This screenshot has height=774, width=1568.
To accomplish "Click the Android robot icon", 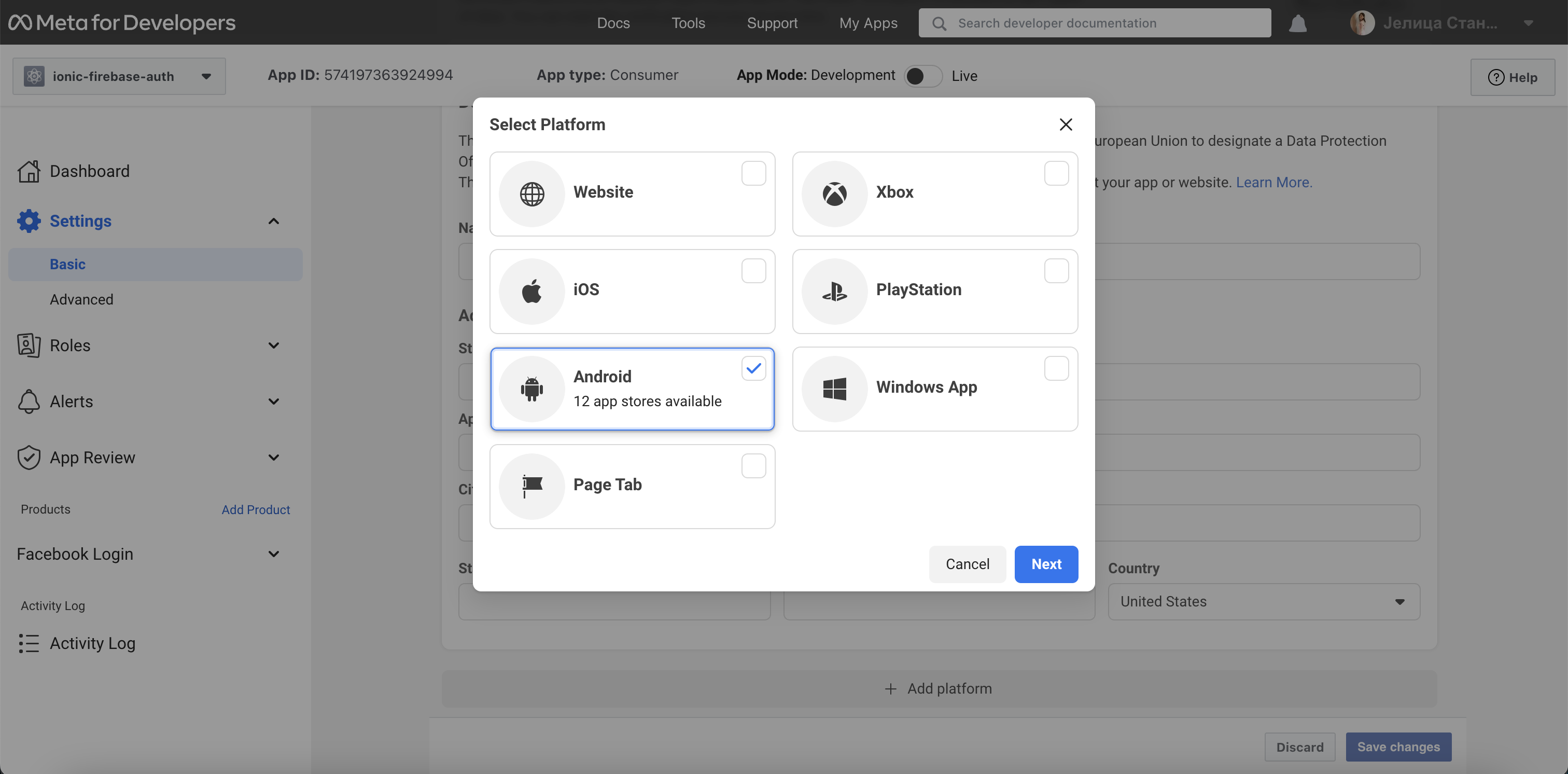I will tap(531, 389).
